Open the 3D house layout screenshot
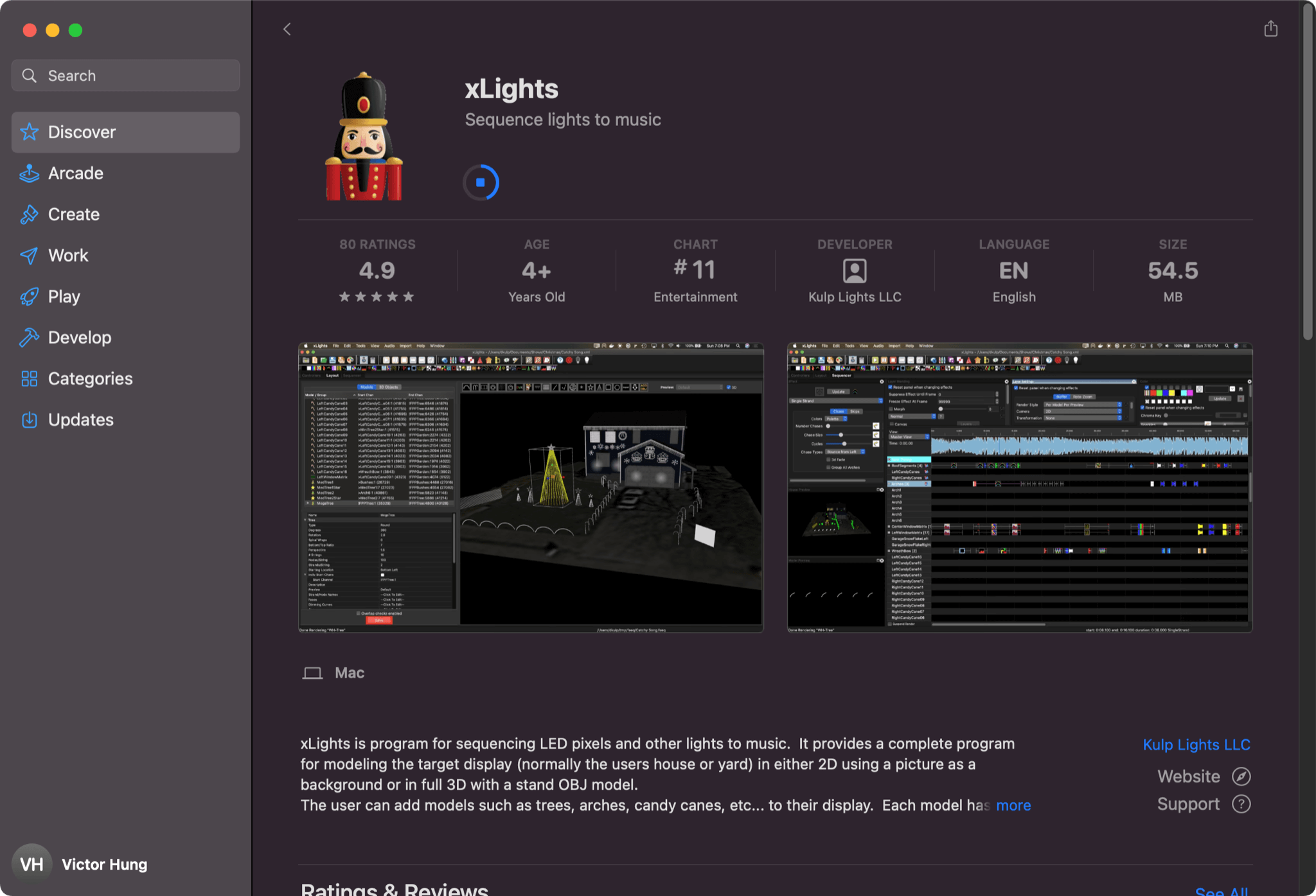This screenshot has width=1316, height=896. tap(531, 488)
